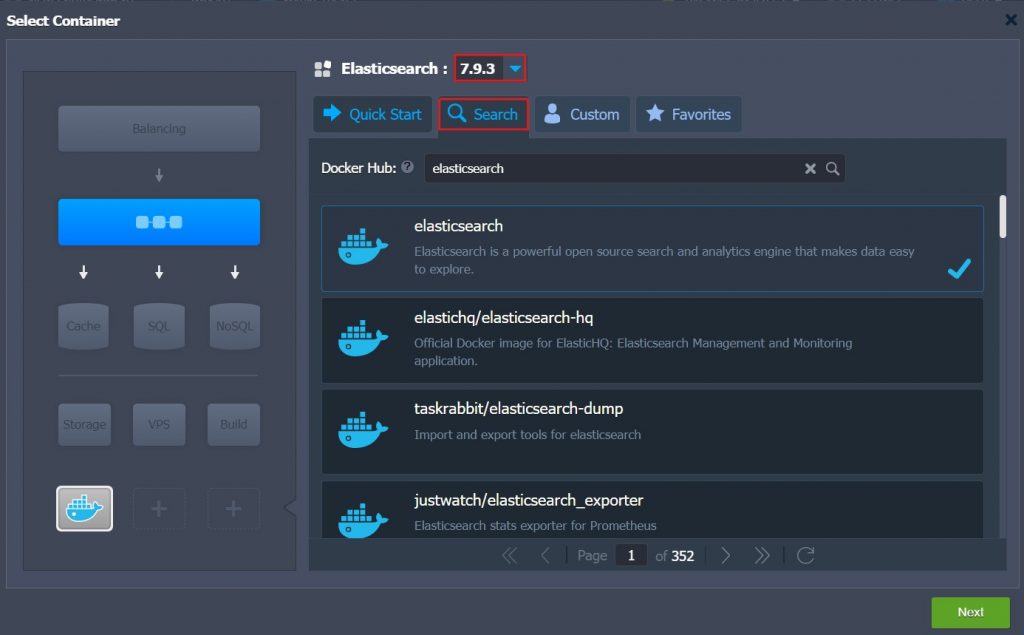Select the taskrabbit/elasticsearch-dump image

click(x=652, y=432)
